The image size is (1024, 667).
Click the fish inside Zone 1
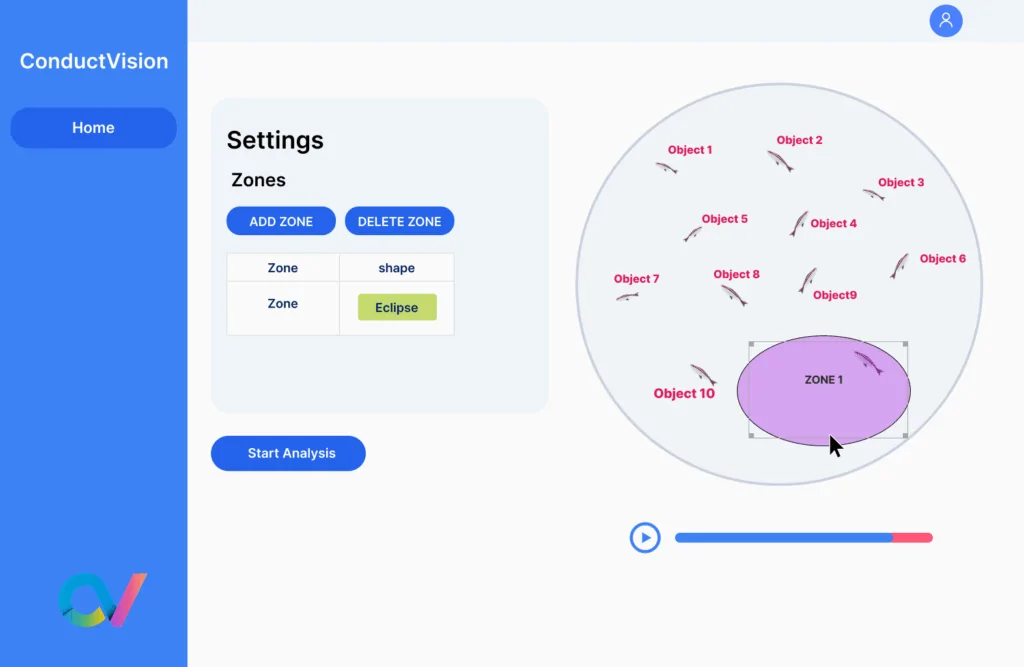(868, 362)
